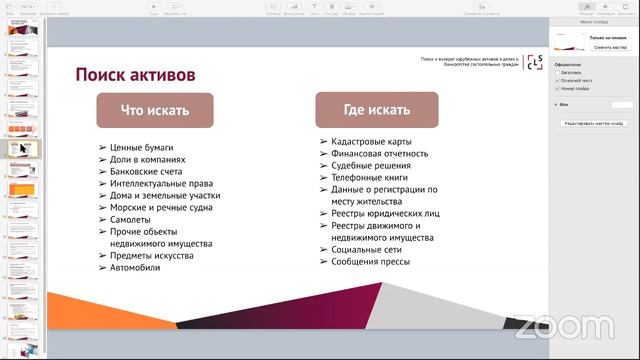The image size is (640, 360).
Task: Insert a chart using the Chart icon
Action: 293,7
